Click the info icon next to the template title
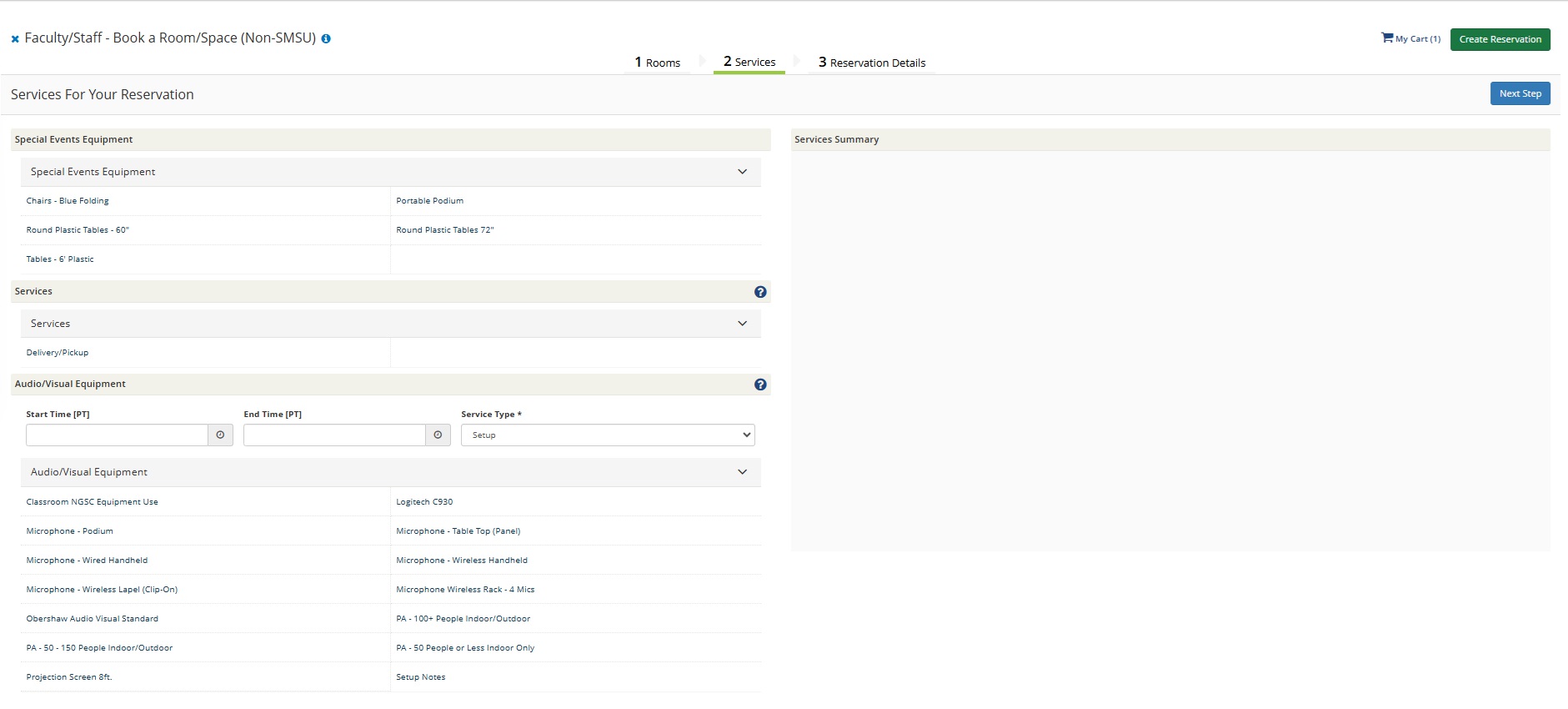Screen dimensions: 1568x709 [x=326, y=39]
